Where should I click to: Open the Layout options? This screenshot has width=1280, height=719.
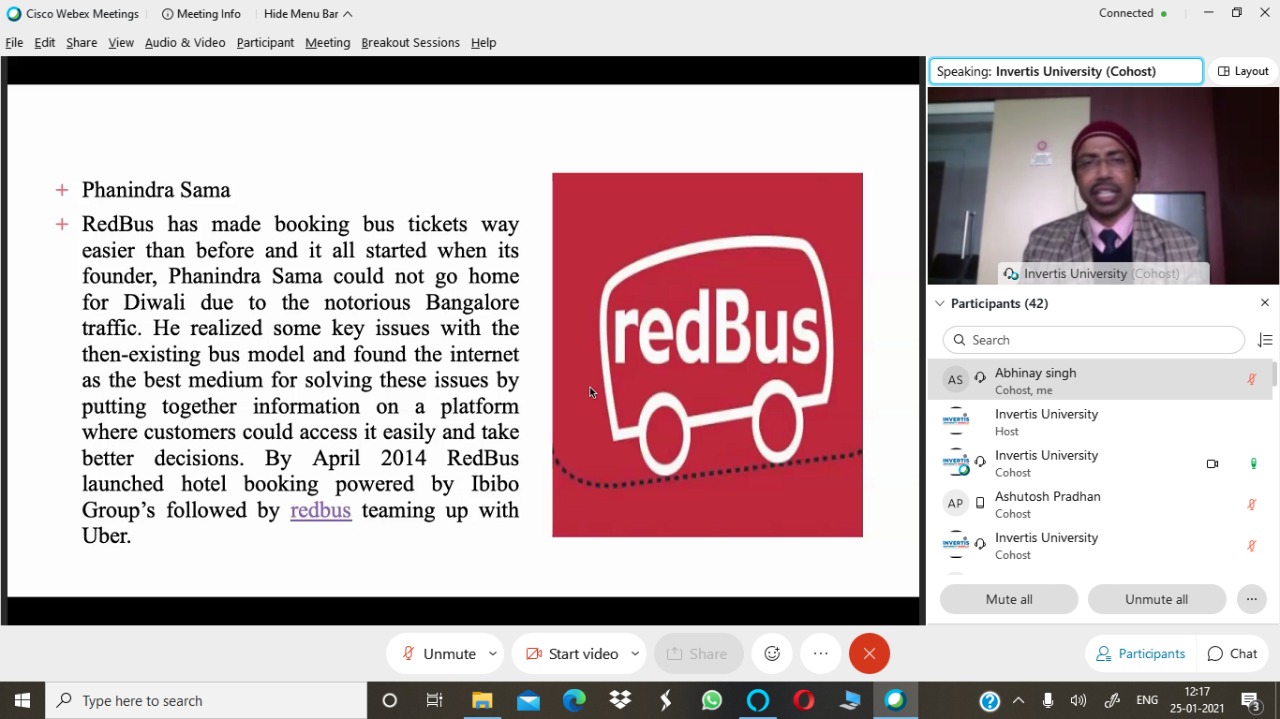click(1243, 71)
